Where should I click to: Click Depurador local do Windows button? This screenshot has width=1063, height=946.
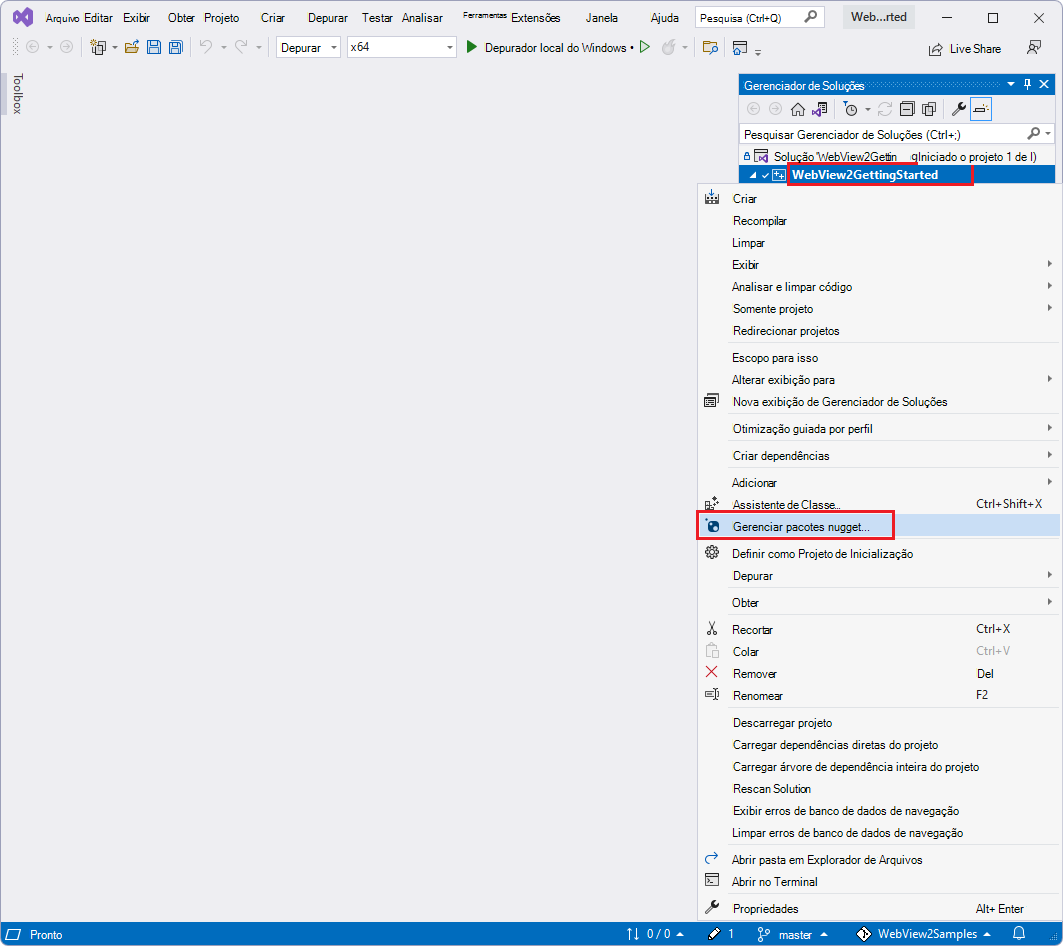click(x=554, y=47)
